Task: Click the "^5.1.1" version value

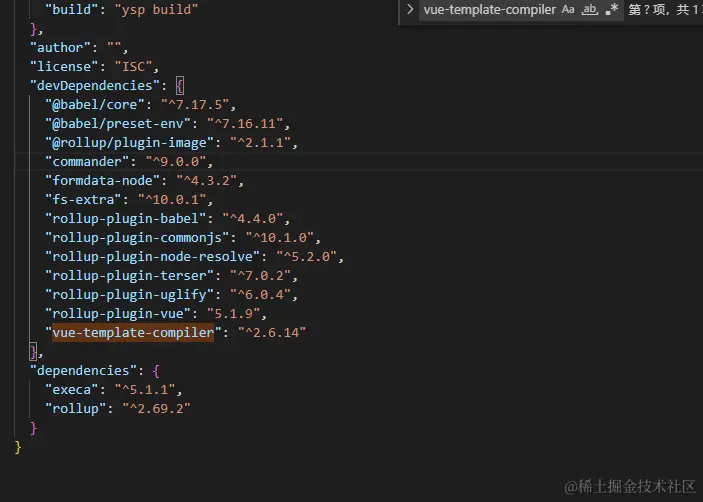Action: [145, 389]
